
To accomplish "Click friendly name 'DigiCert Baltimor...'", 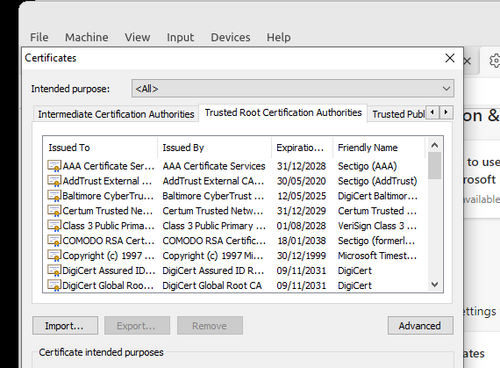I will (x=378, y=196).
